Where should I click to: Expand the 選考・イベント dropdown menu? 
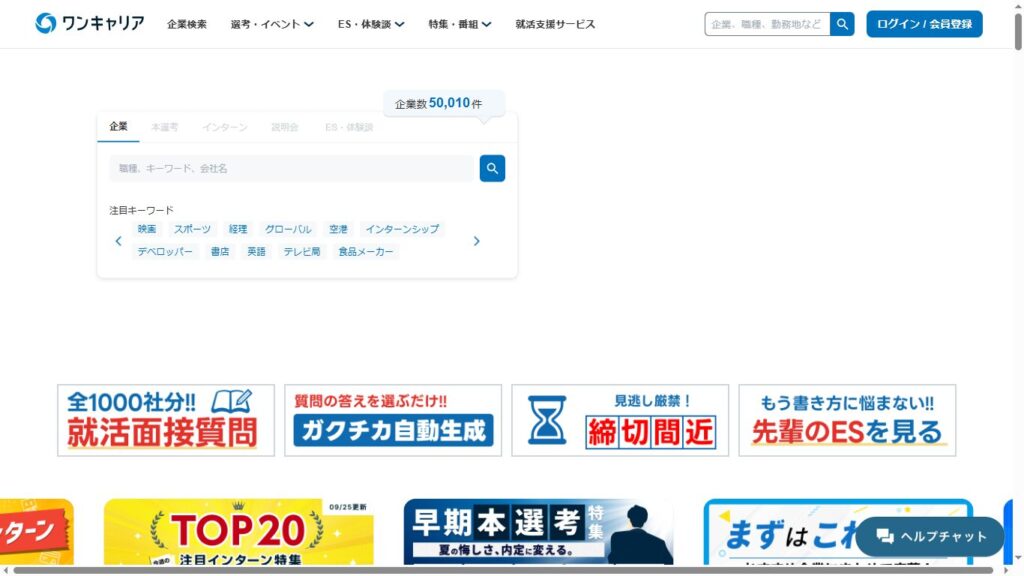(x=271, y=24)
